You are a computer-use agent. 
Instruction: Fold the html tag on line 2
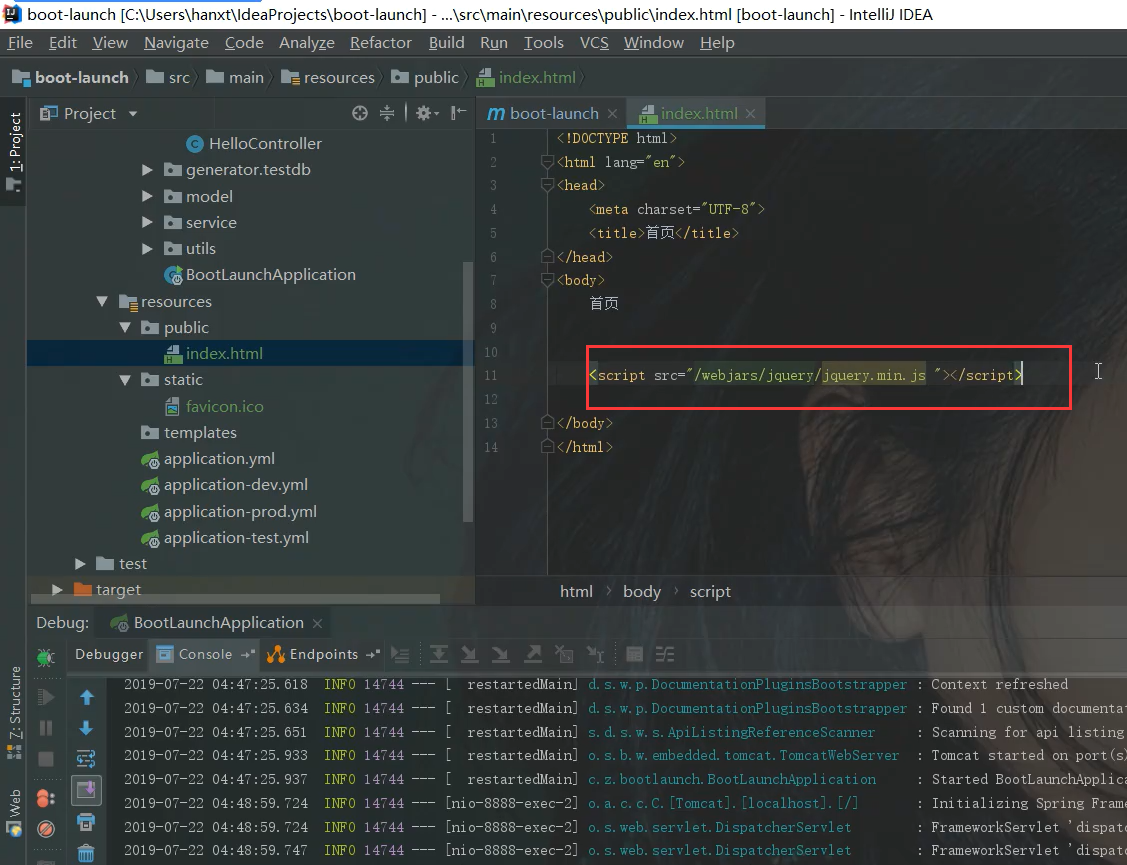(547, 162)
